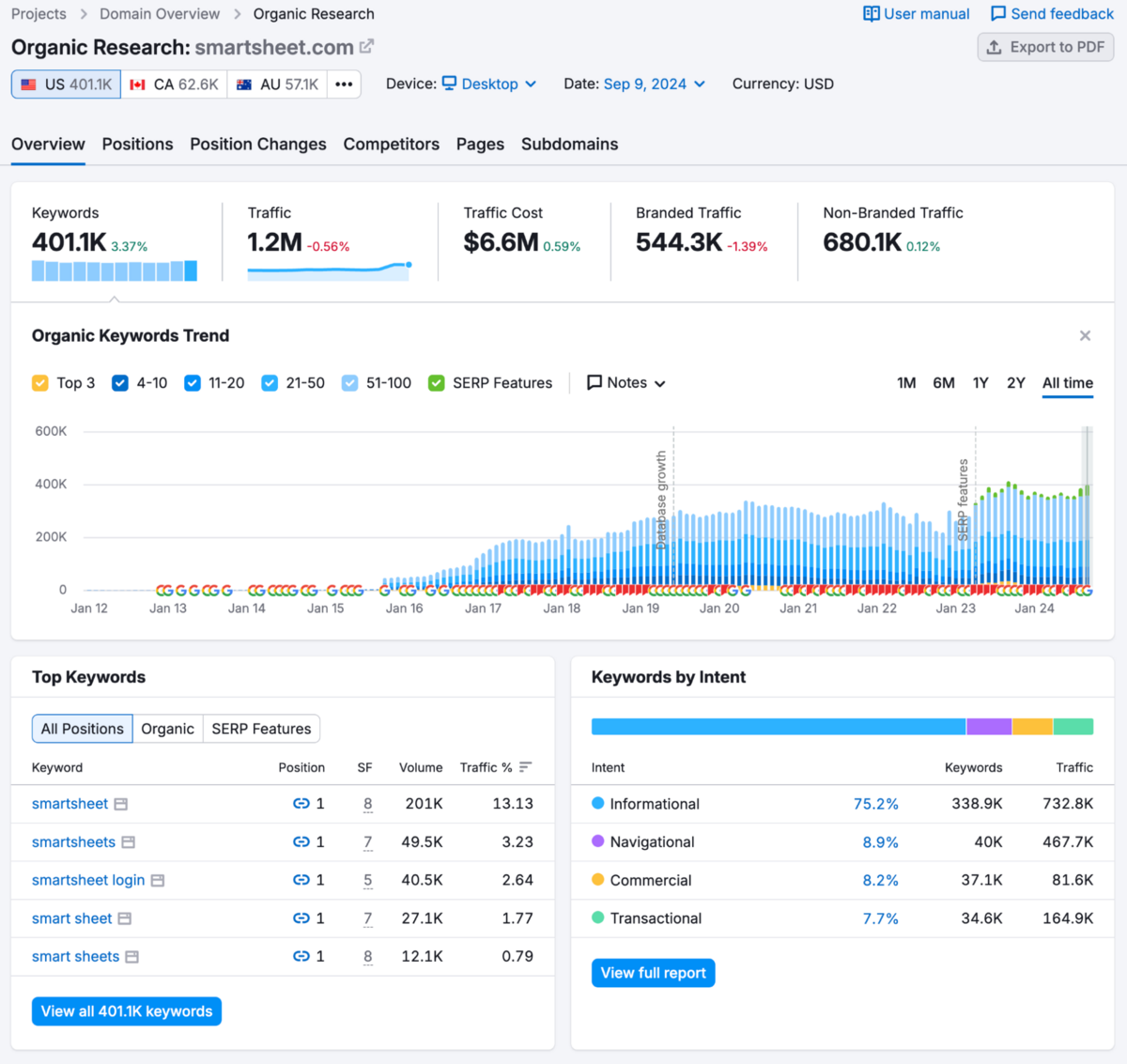Image resolution: width=1127 pixels, height=1064 pixels.
Task: Click View all 401.1K keywords button
Action: pyautogui.click(x=127, y=1011)
